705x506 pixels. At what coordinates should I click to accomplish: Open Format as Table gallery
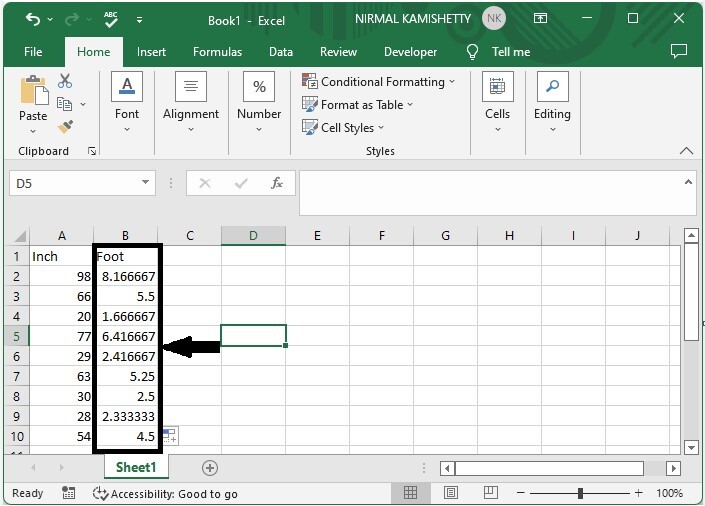(357, 105)
